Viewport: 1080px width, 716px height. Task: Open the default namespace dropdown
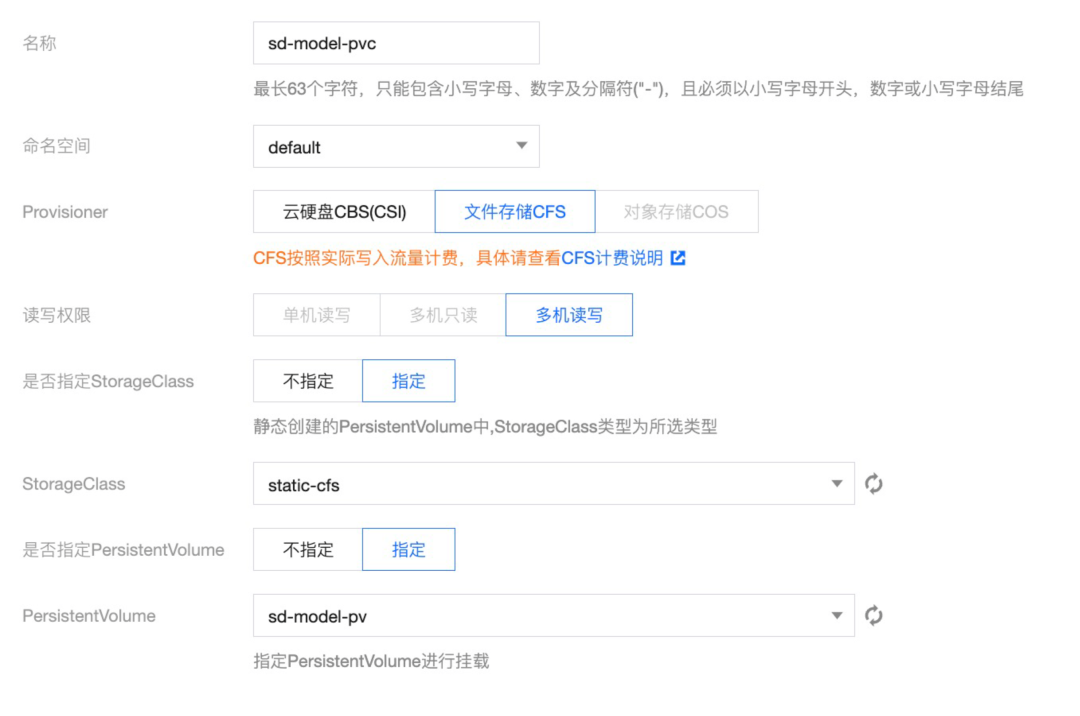point(396,146)
